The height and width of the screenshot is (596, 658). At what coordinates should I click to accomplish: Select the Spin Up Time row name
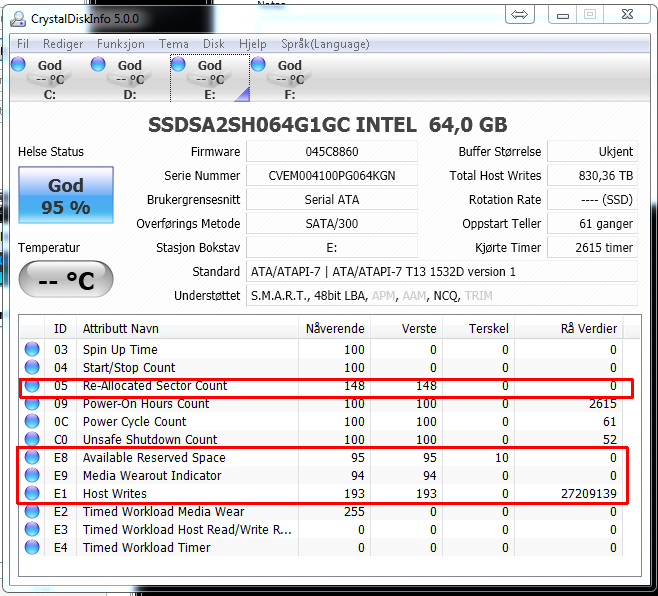pos(120,349)
